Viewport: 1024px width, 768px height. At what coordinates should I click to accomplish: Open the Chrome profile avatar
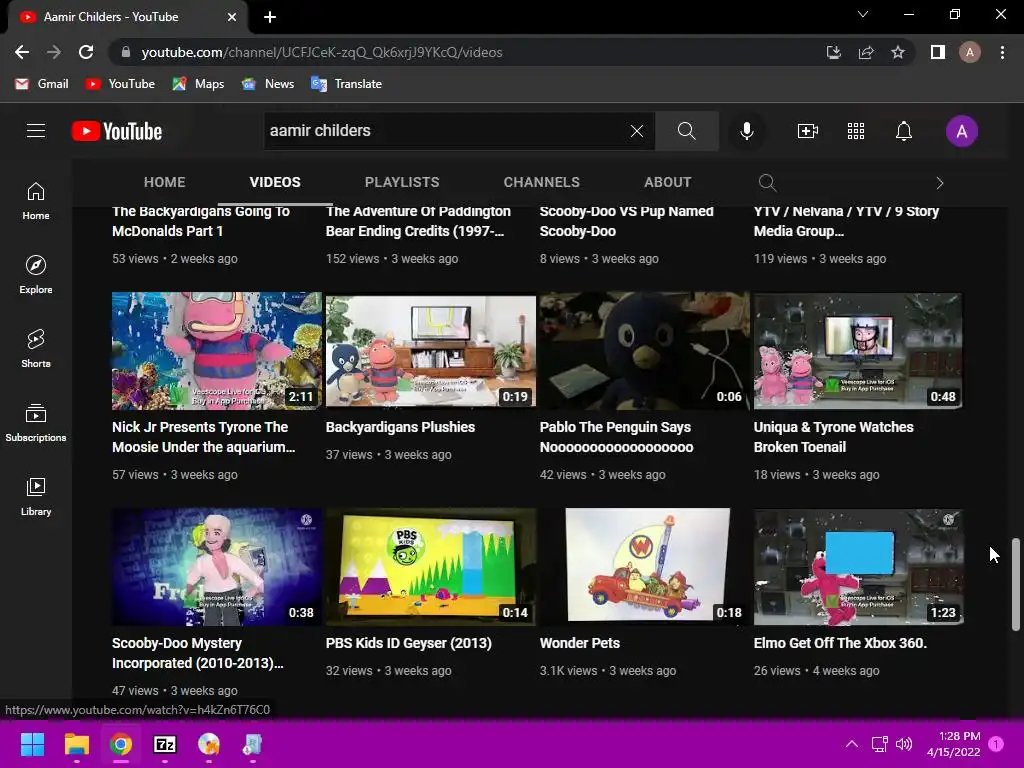click(970, 52)
